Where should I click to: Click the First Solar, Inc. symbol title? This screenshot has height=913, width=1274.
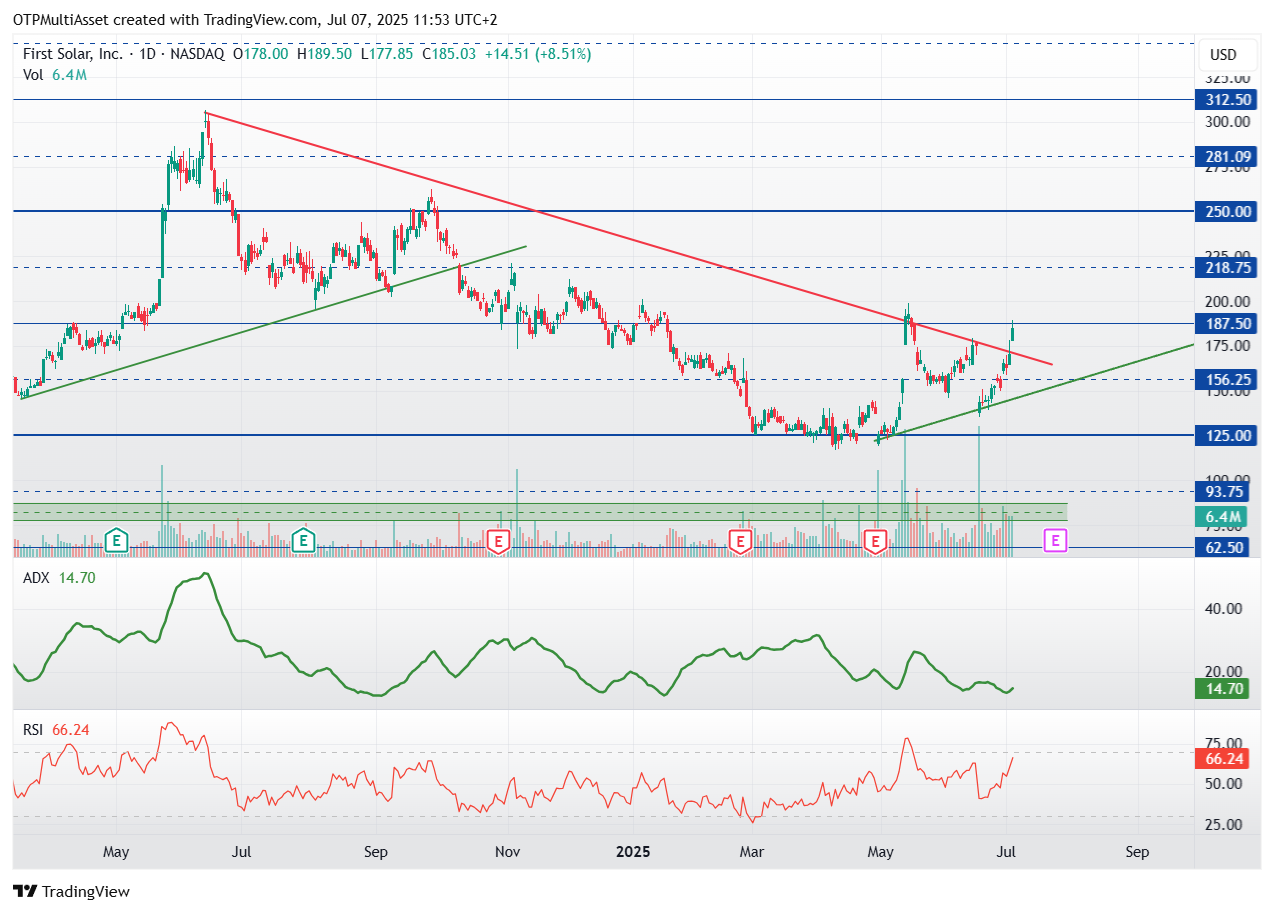(76, 54)
